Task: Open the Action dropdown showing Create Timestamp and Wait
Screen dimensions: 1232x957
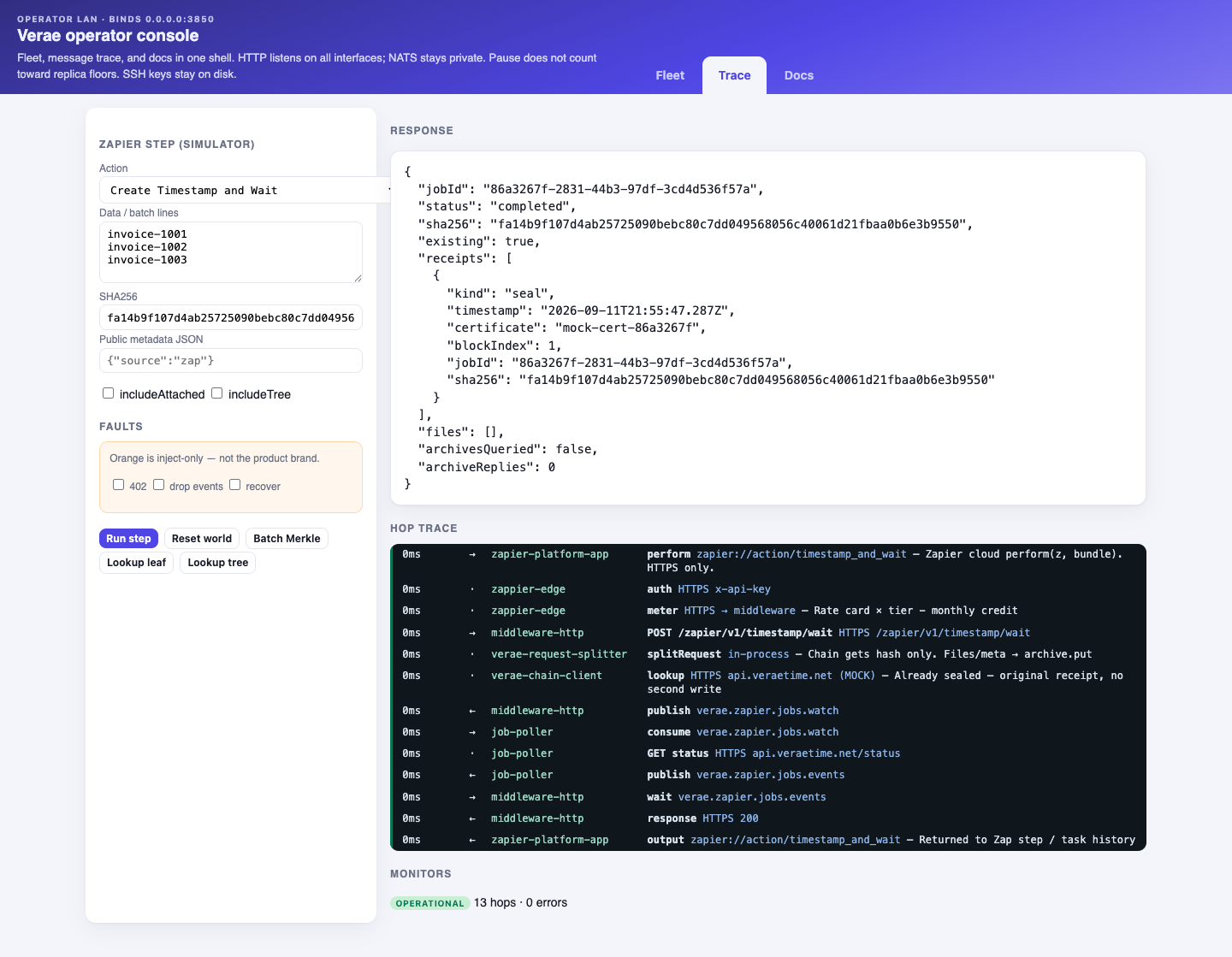Action: 246,190
